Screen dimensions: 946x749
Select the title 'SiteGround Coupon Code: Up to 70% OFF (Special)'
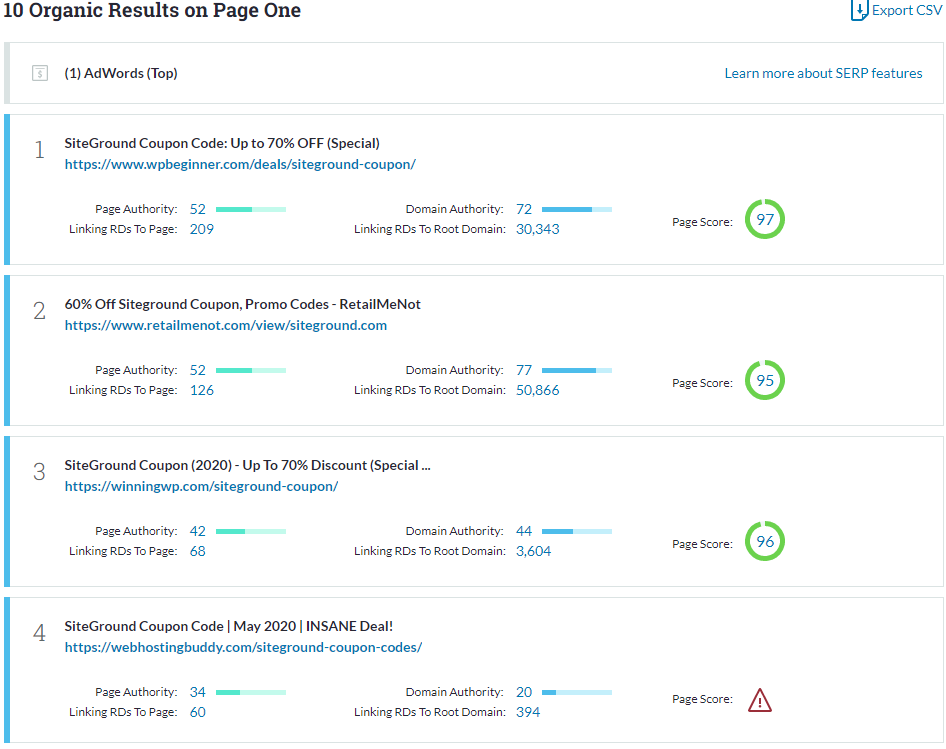pos(222,143)
